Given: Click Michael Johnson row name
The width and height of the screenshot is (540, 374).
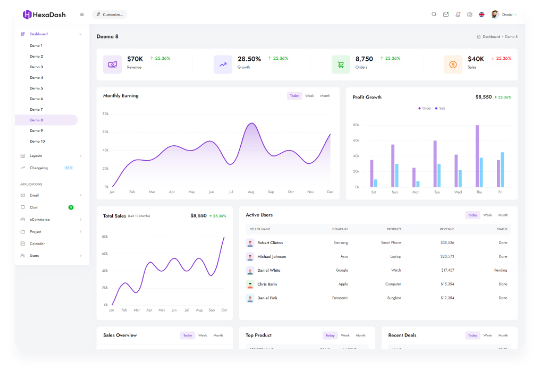Looking at the screenshot, I should tap(272, 257).
